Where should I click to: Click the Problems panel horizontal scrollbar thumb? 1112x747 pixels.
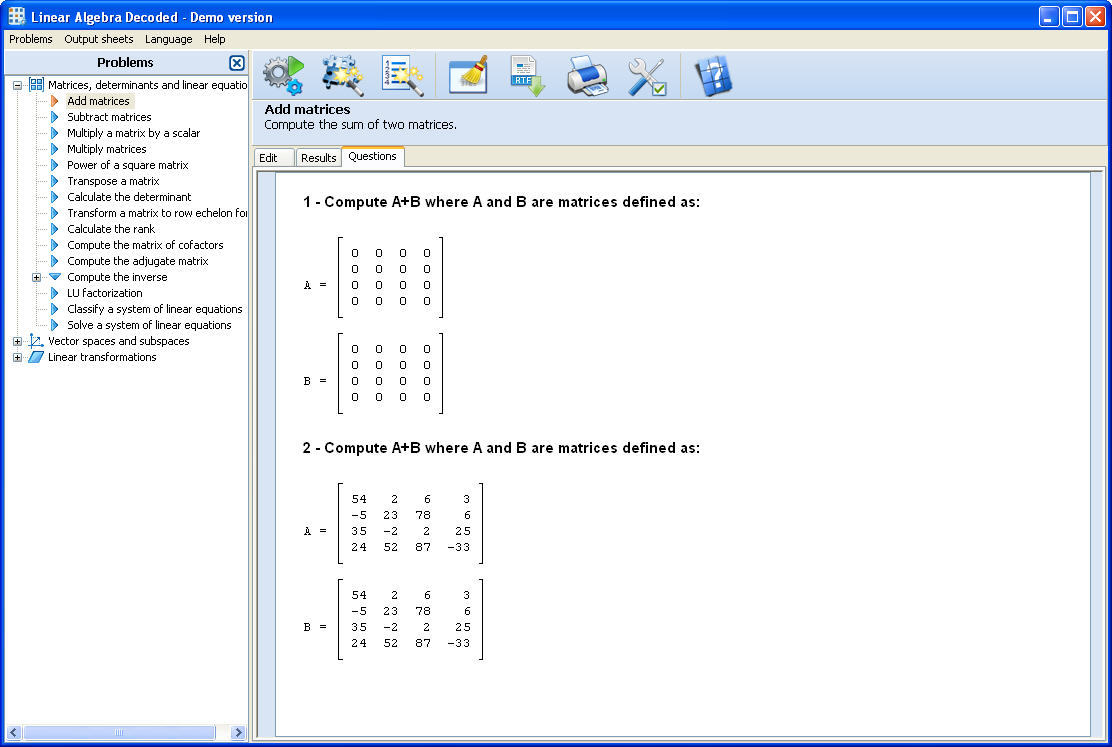click(x=118, y=732)
